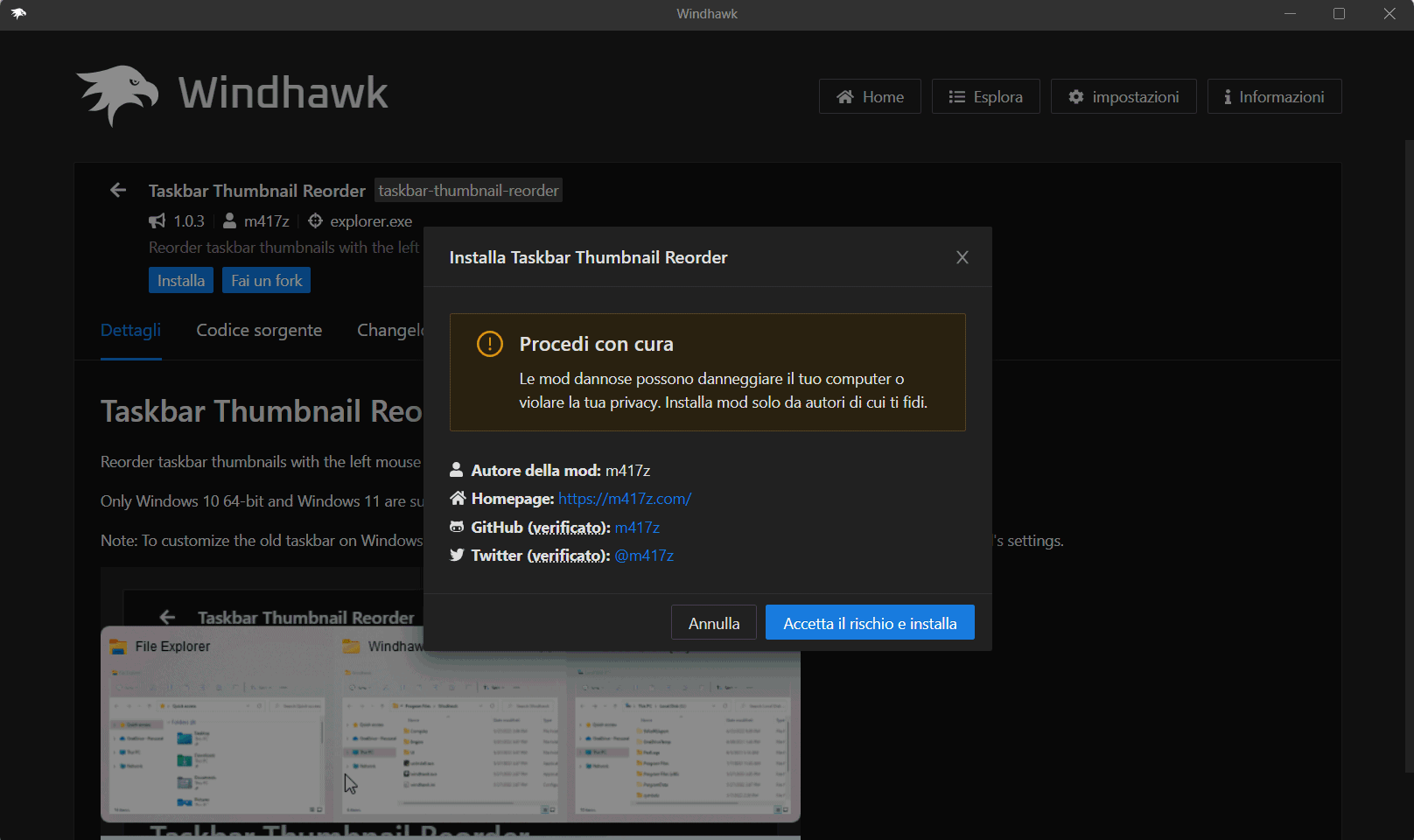The image size is (1414, 840).
Task: Click Fai un fork button
Action: [x=266, y=280]
